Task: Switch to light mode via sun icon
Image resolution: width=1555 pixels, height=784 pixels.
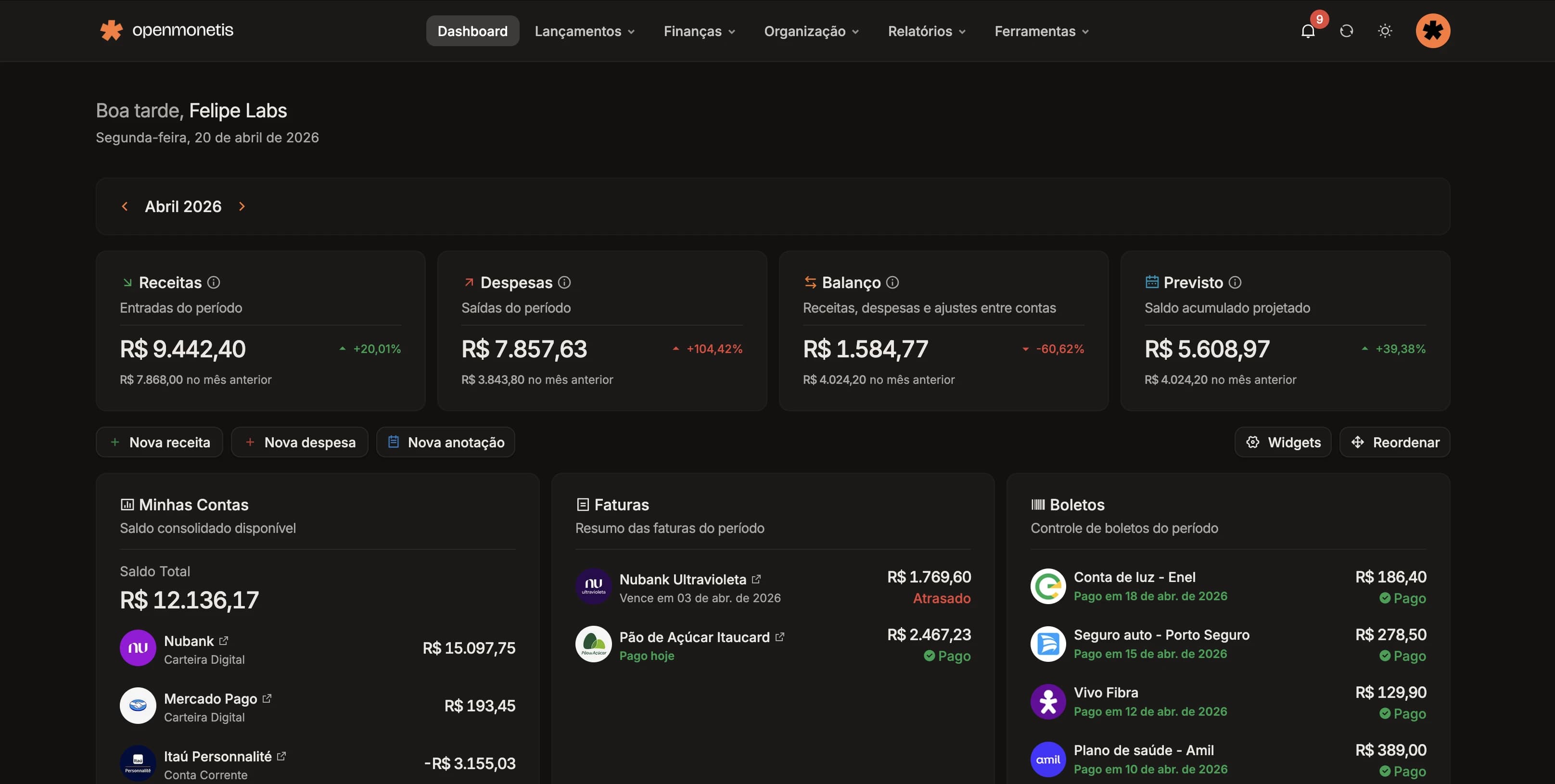Action: click(1385, 31)
